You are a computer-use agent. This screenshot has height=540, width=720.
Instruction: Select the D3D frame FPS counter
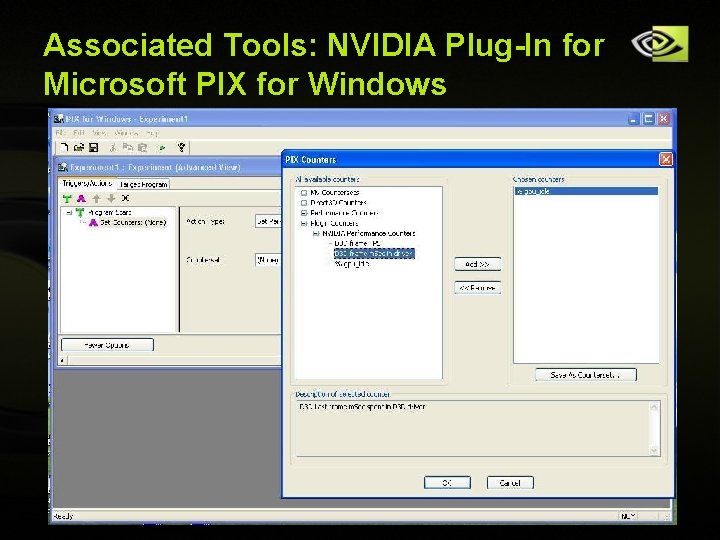click(x=357, y=243)
